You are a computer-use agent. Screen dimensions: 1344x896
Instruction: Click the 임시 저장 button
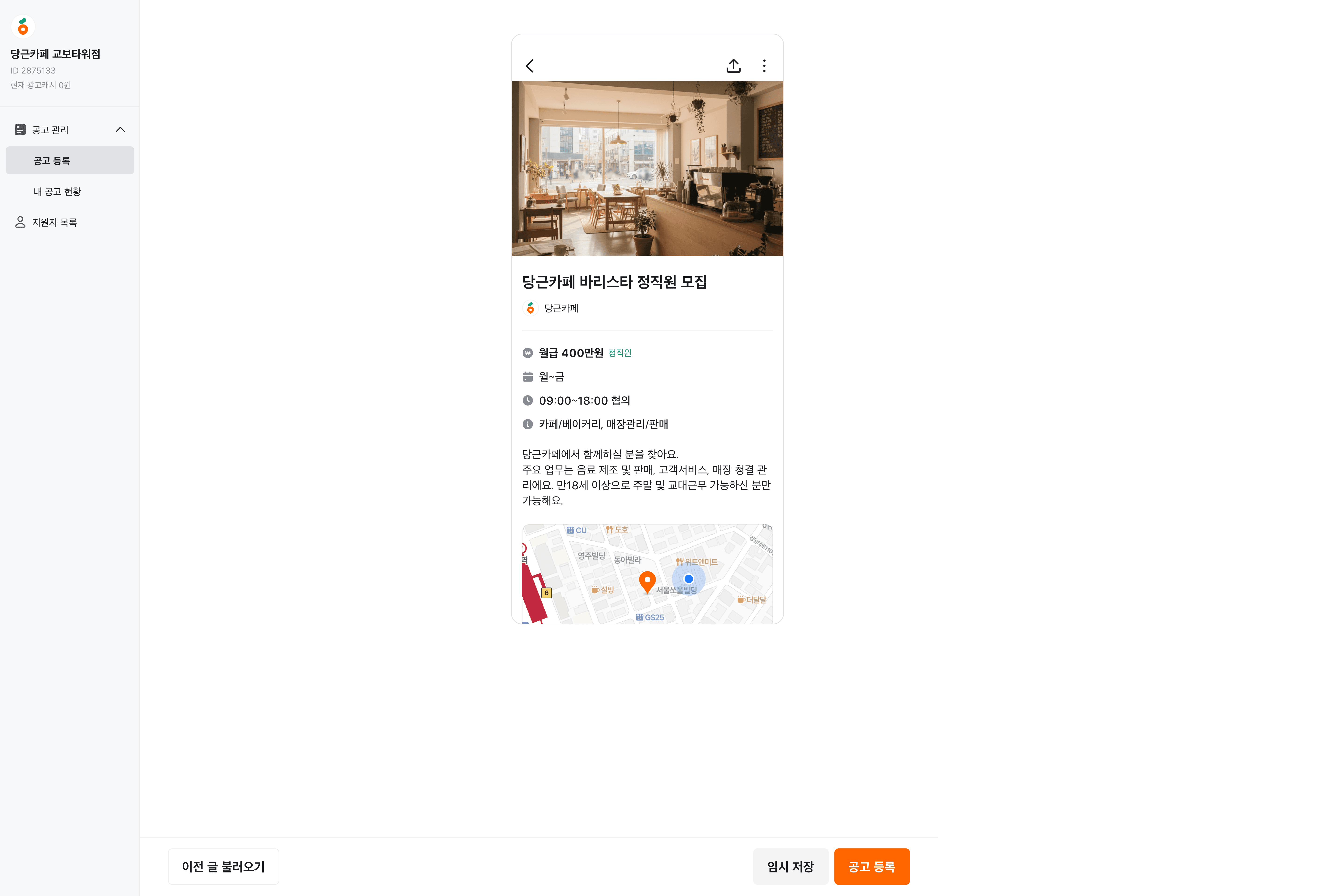[x=790, y=866]
